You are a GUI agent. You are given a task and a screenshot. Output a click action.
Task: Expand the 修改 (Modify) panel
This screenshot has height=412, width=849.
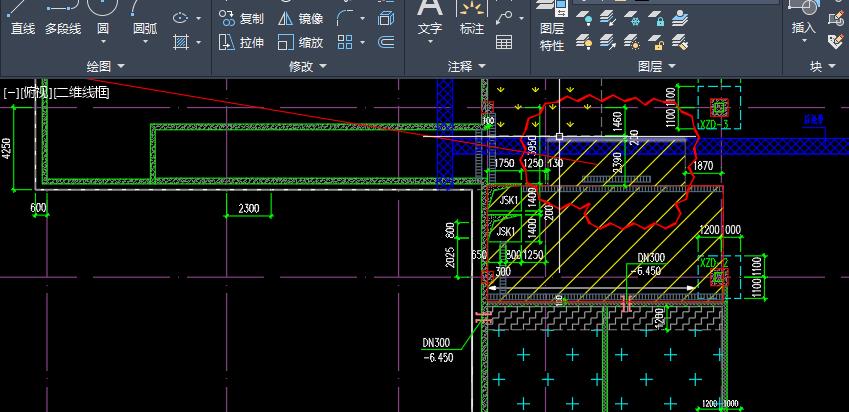coord(308,67)
